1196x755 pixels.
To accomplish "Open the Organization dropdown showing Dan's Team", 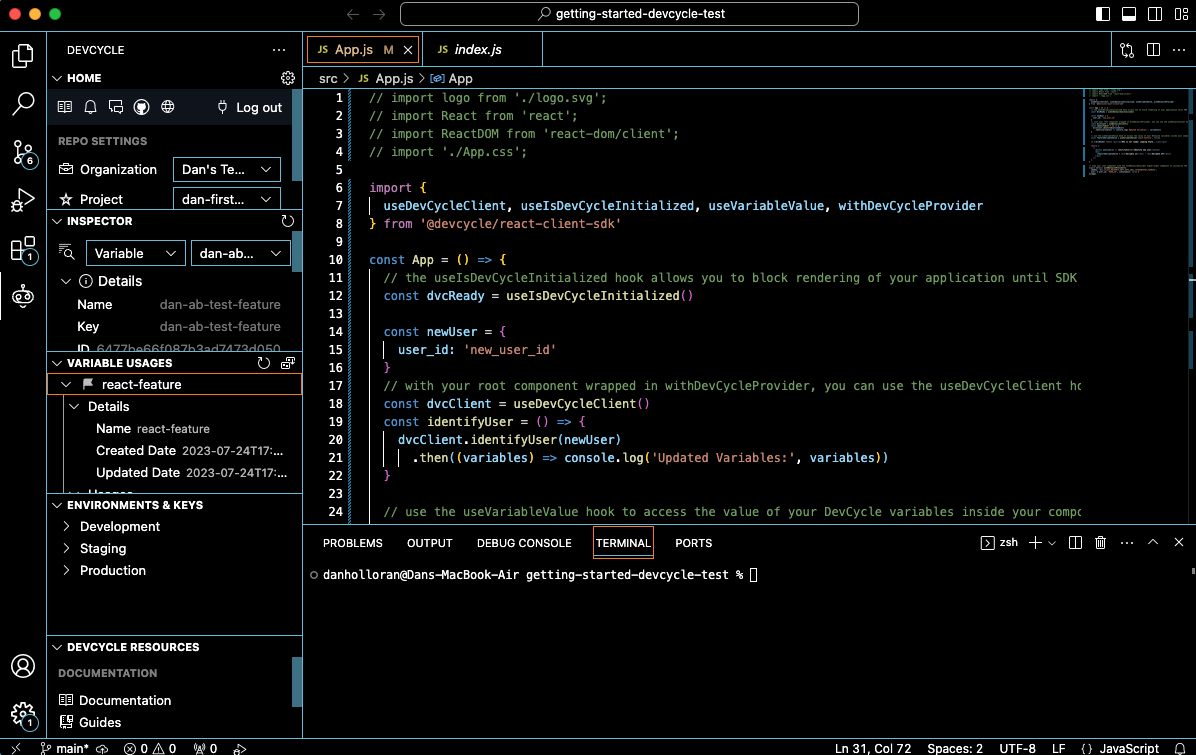I will click(x=226, y=169).
